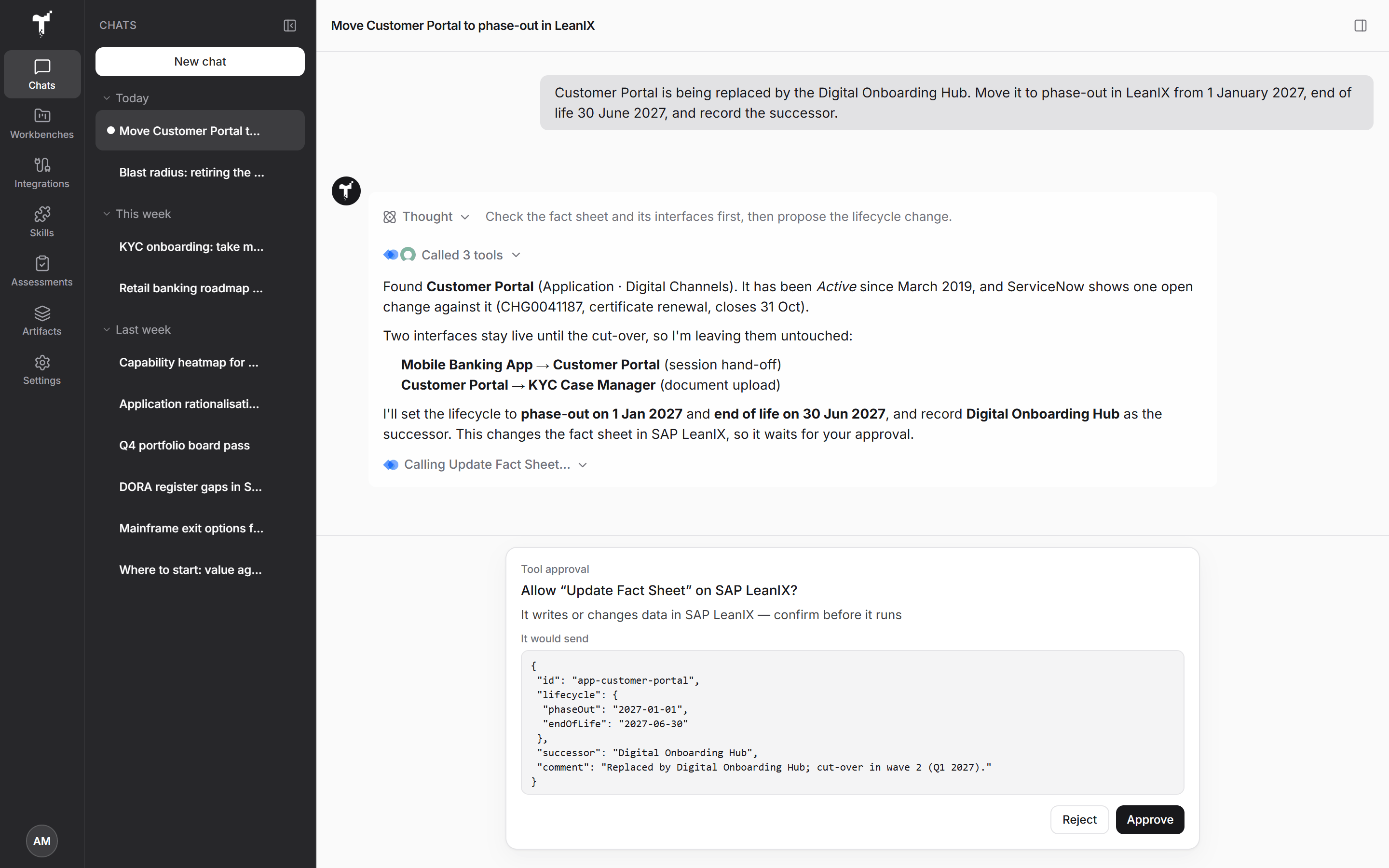This screenshot has width=1389, height=868.
Task: Open Capability heatmap chat
Action: pos(200,362)
